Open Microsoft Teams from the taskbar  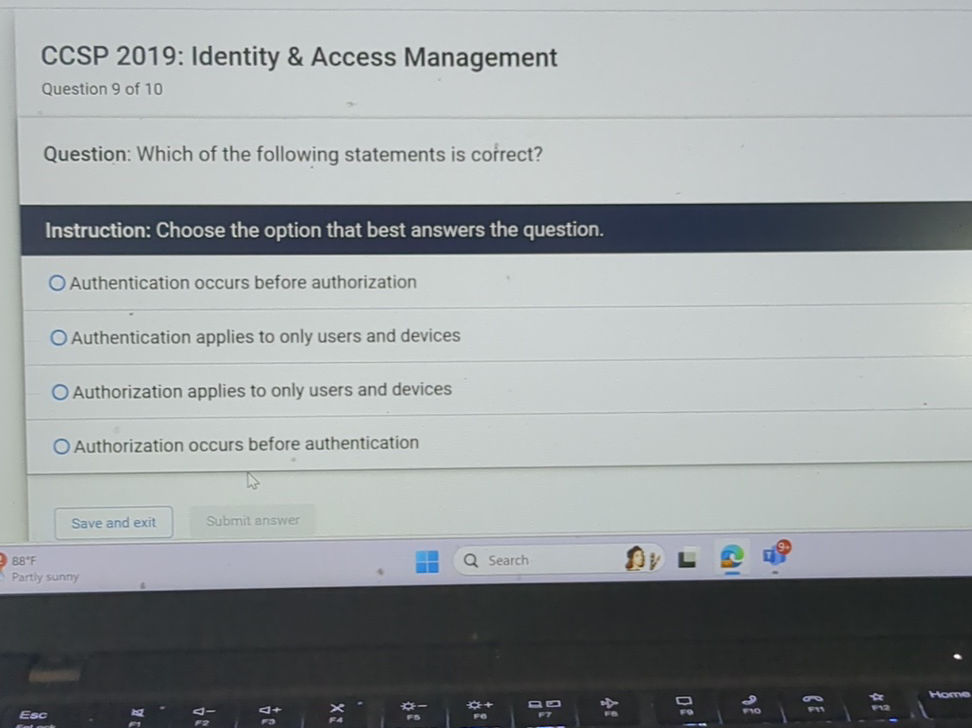pyautogui.click(x=775, y=554)
